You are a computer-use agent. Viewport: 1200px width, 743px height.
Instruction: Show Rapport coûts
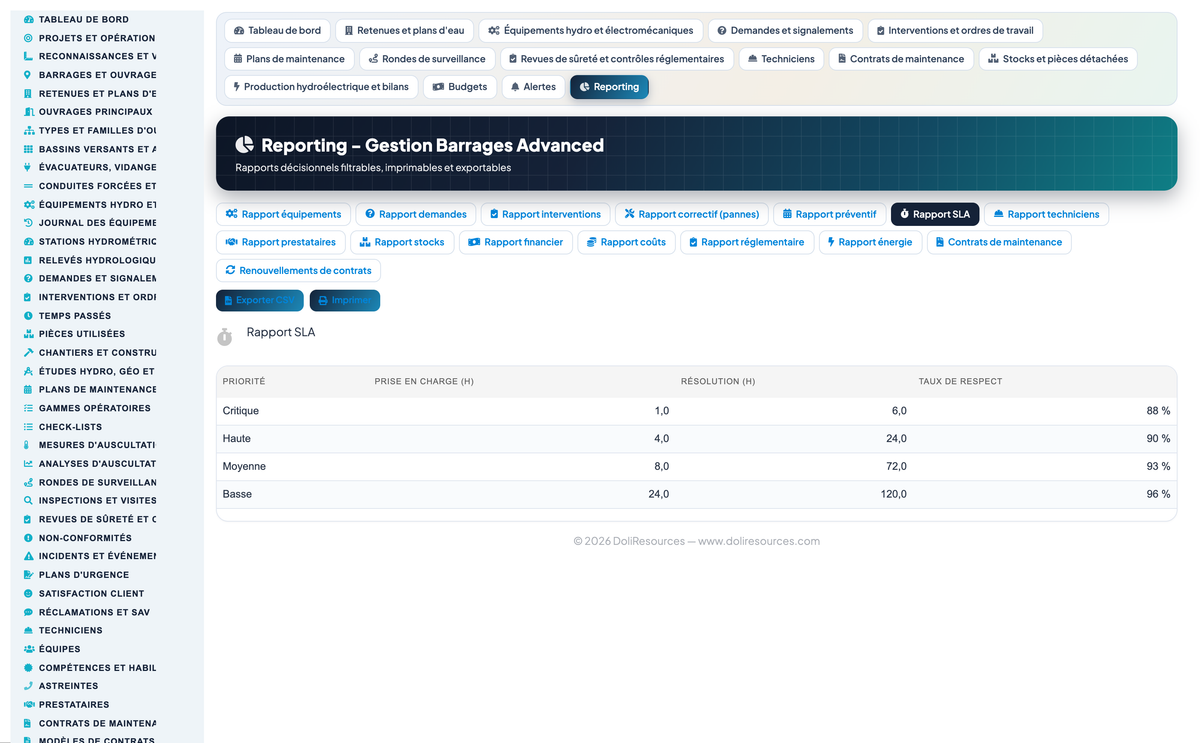pyautogui.click(x=626, y=242)
